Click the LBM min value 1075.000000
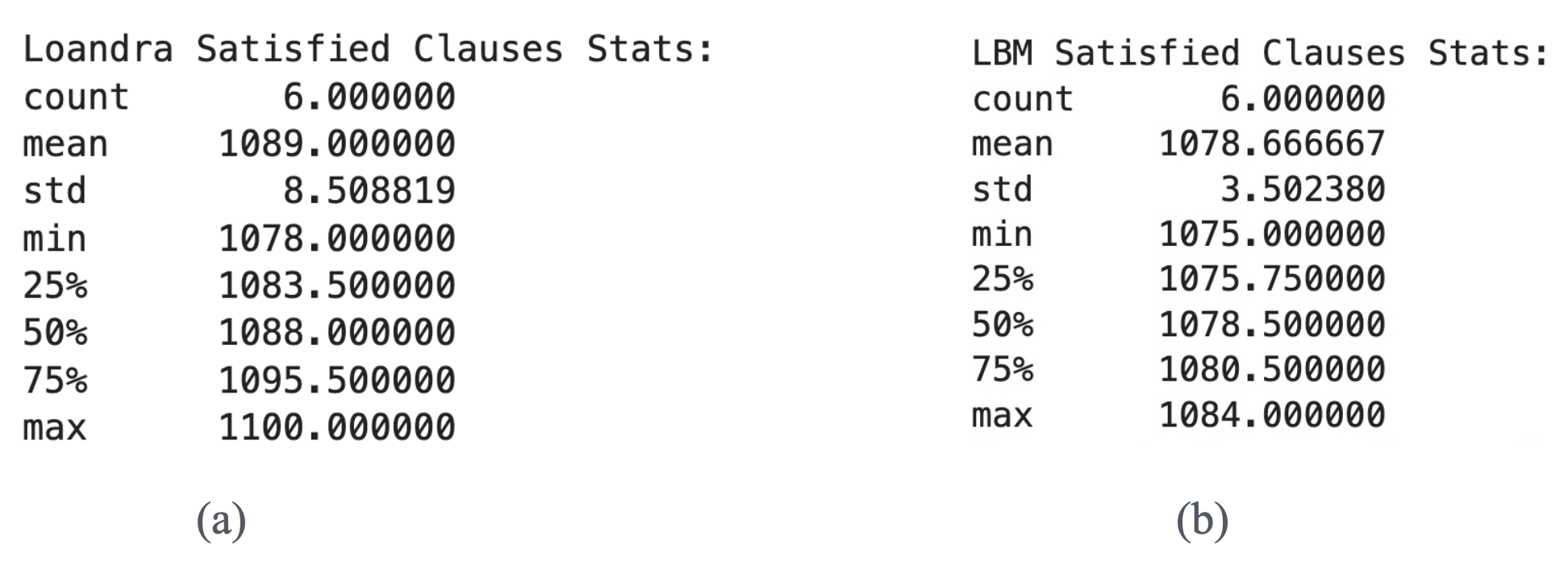 [1272, 235]
